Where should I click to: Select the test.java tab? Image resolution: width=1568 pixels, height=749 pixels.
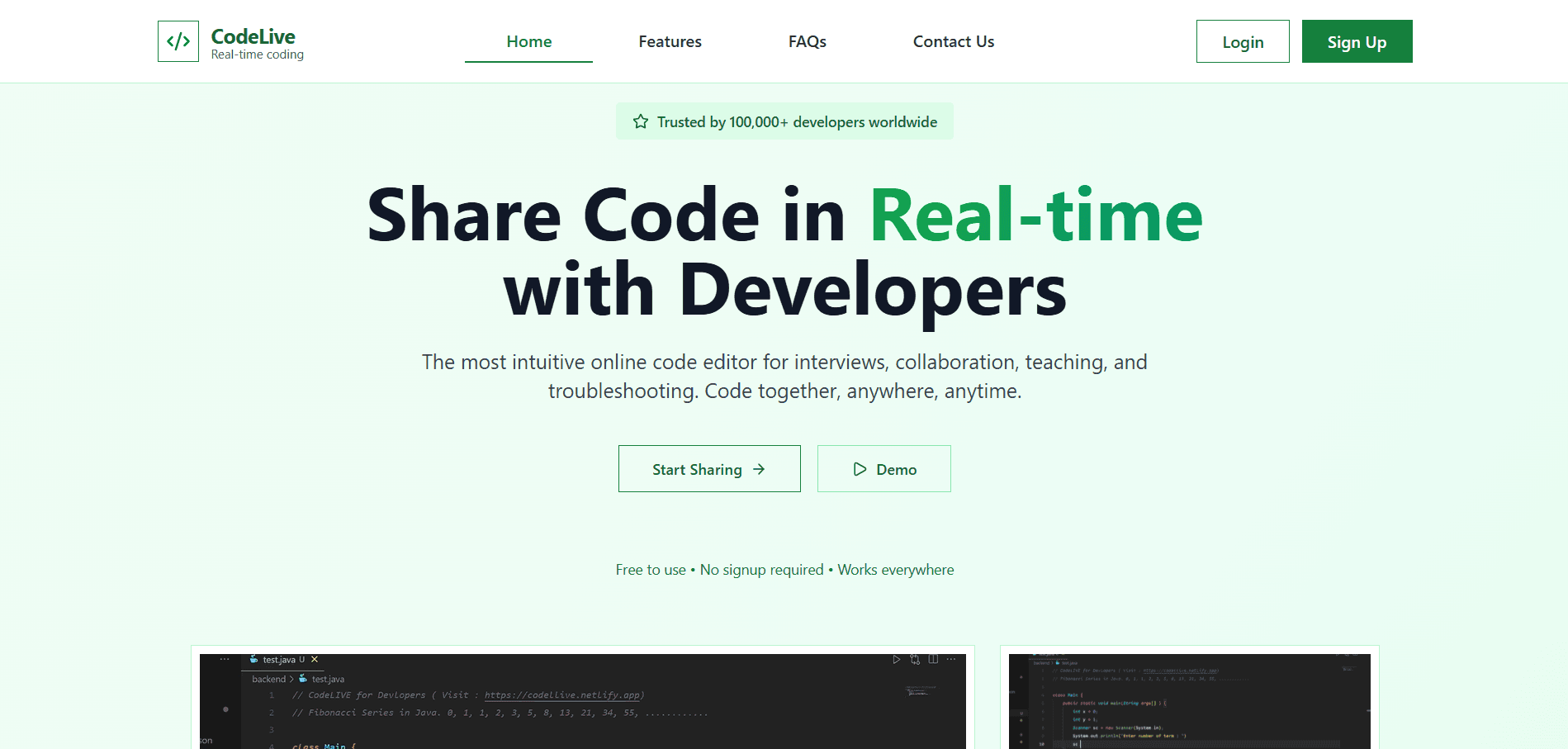(x=280, y=660)
